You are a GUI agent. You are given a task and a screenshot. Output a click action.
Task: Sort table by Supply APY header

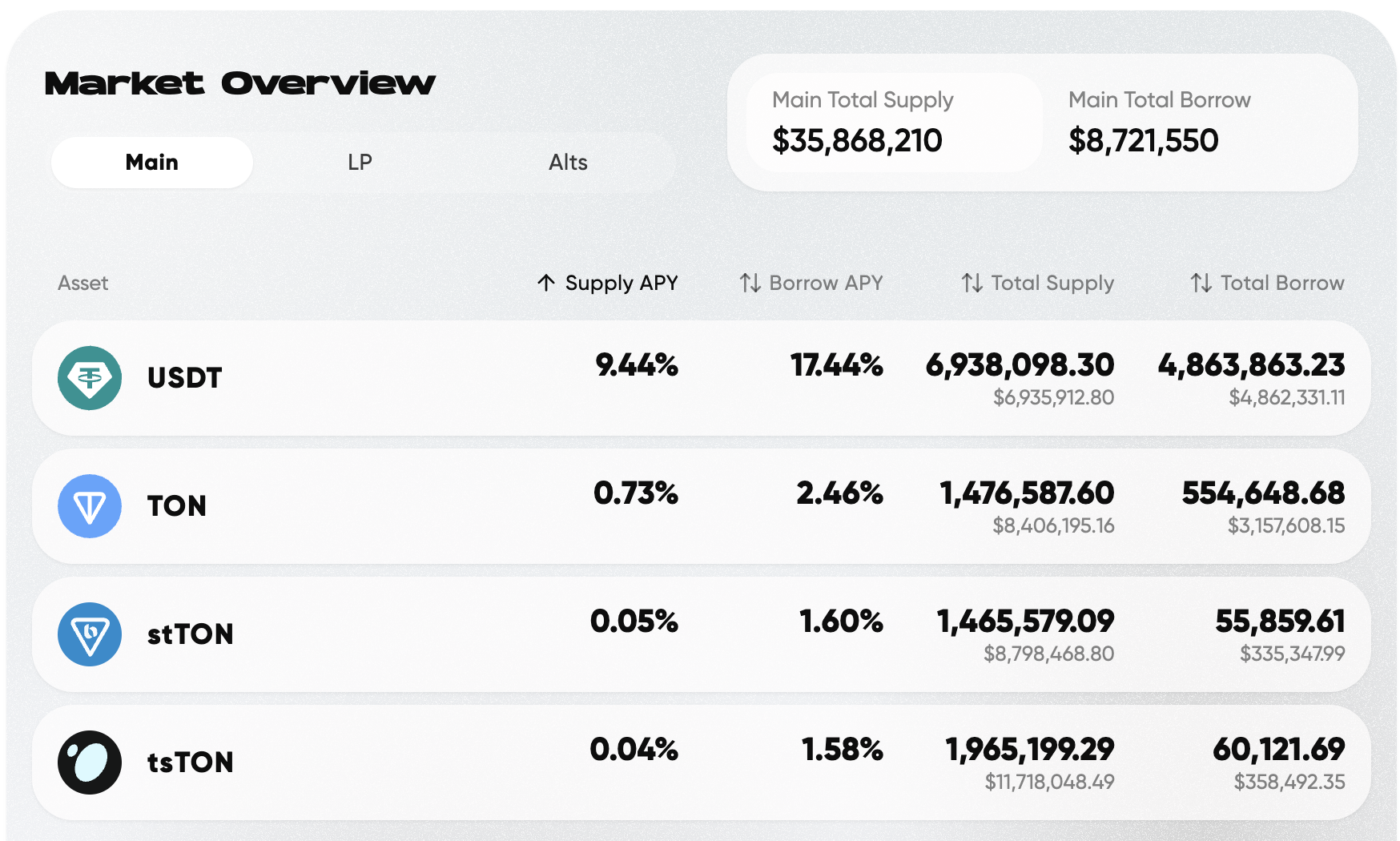(622, 283)
